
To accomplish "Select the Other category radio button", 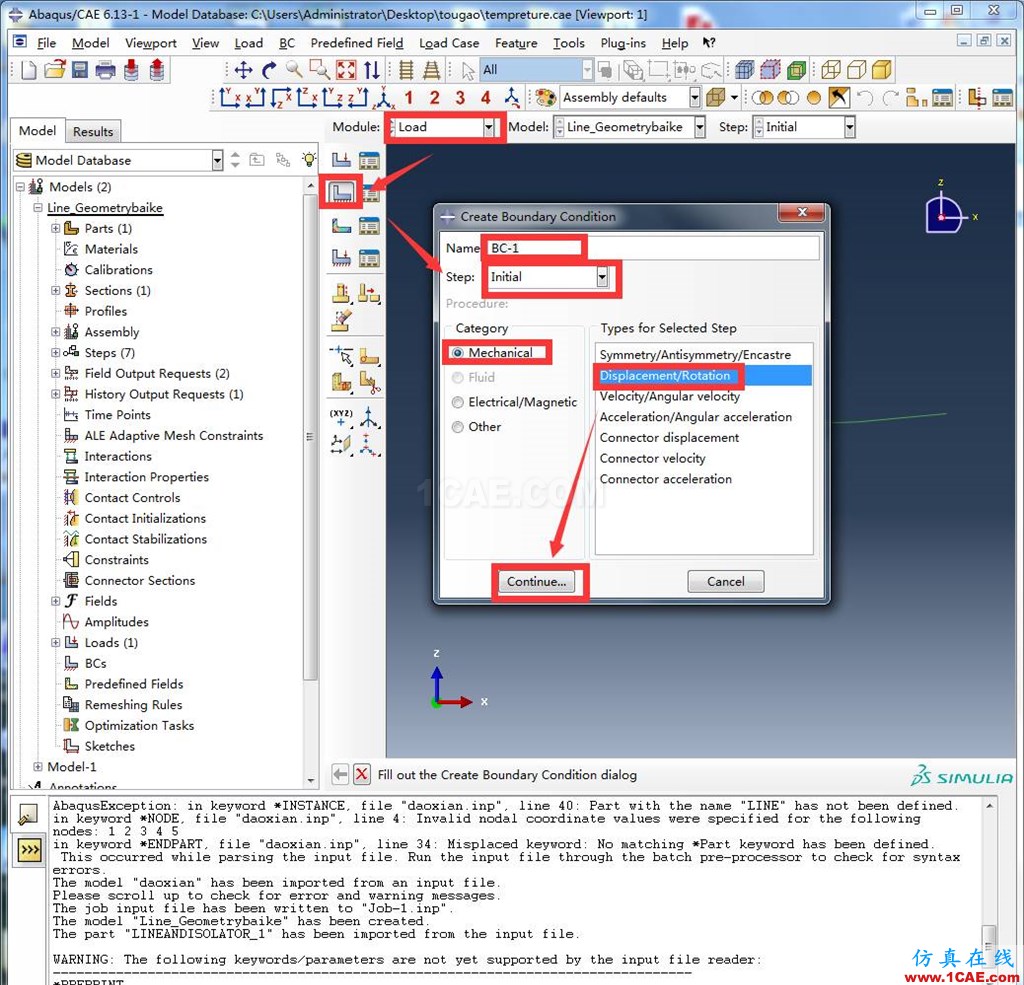I will coord(458,427).
